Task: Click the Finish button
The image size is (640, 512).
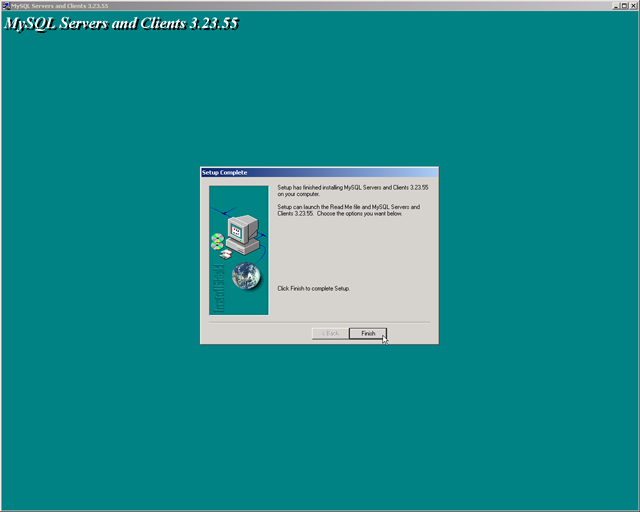Action: (x=368, y=333)
